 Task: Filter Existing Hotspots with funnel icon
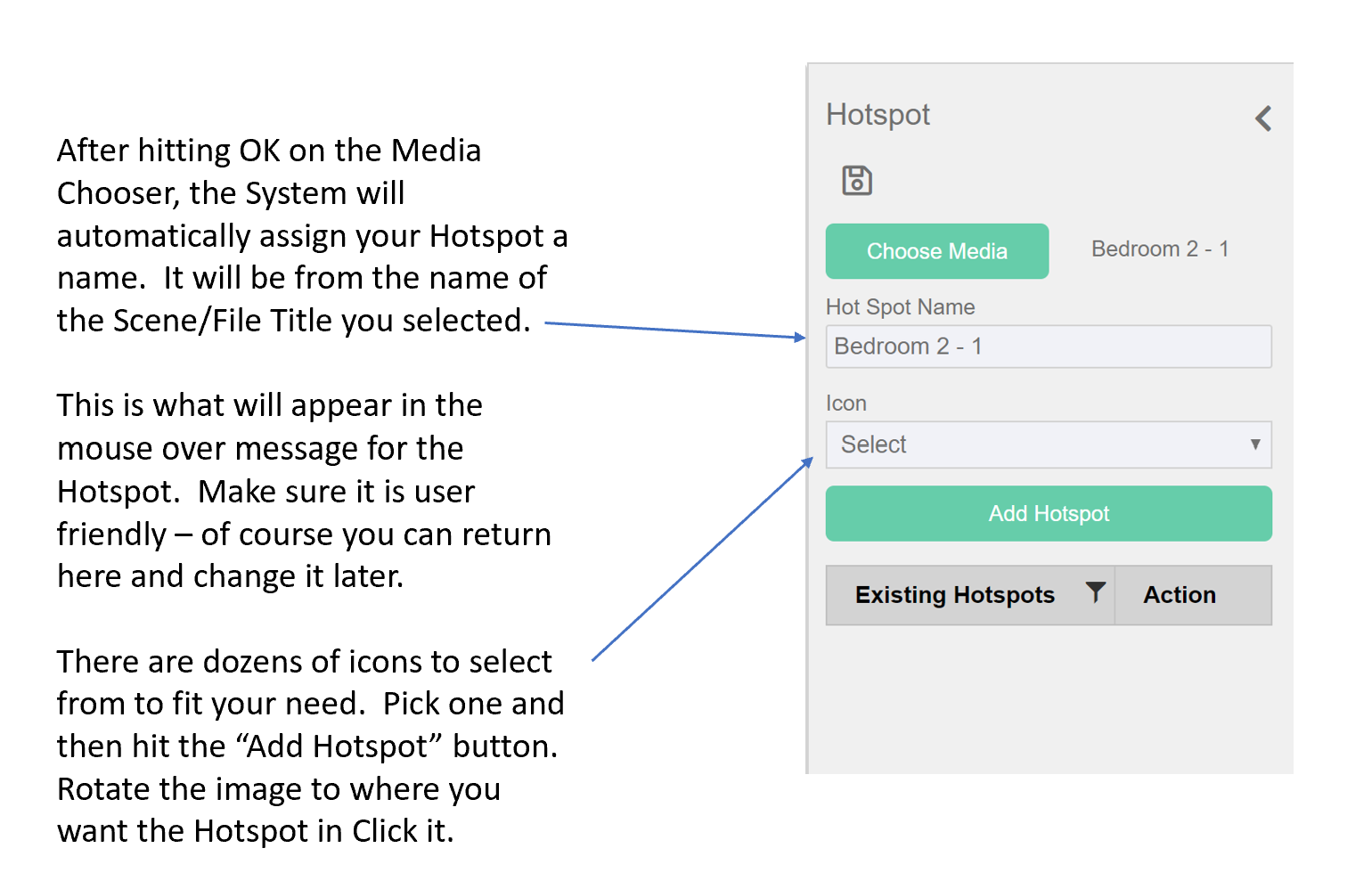(1096, 592)
